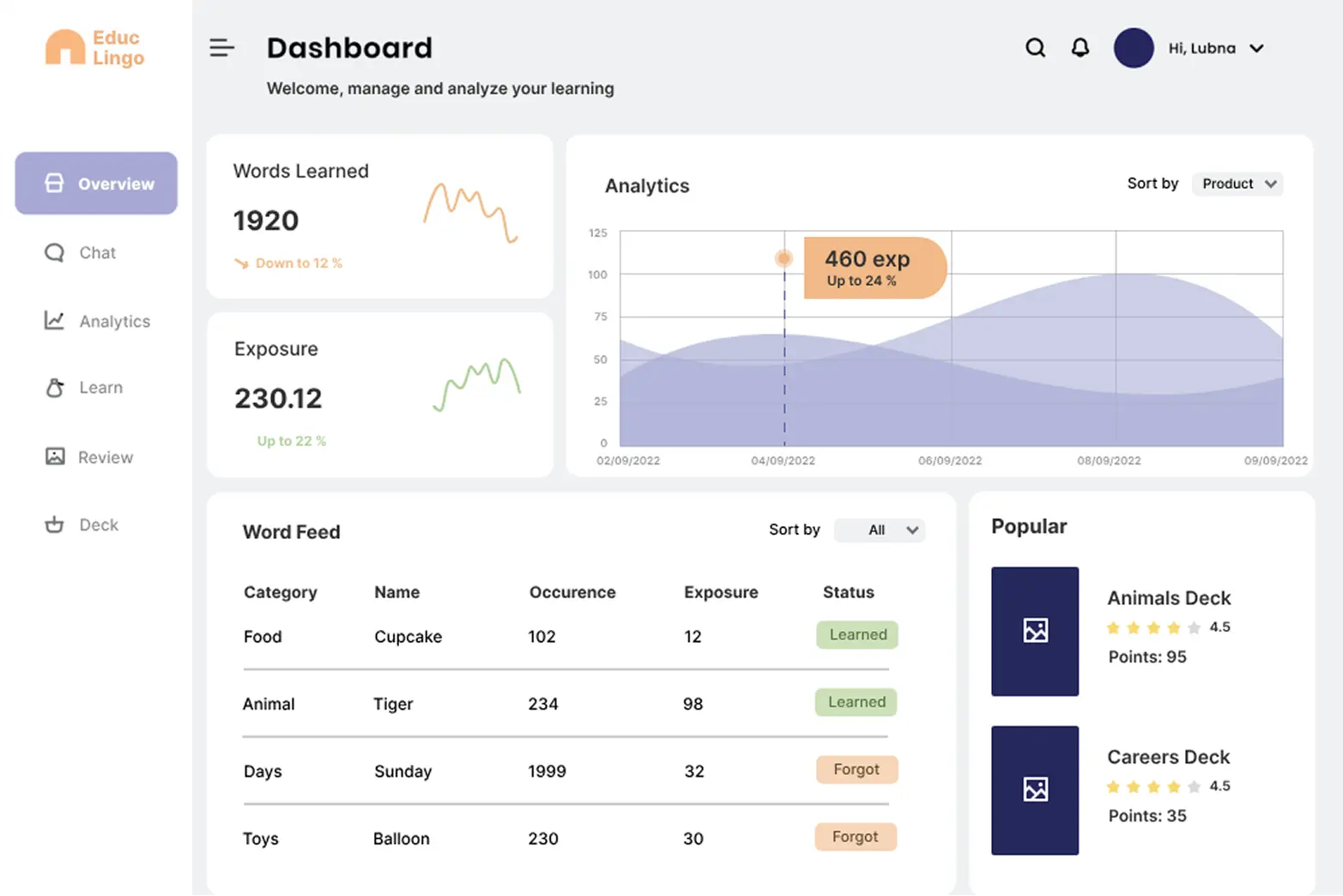The width and height of the screenshot is (1343, 896).
Task: Open notifications bell icon
Action: point(1080,48)
